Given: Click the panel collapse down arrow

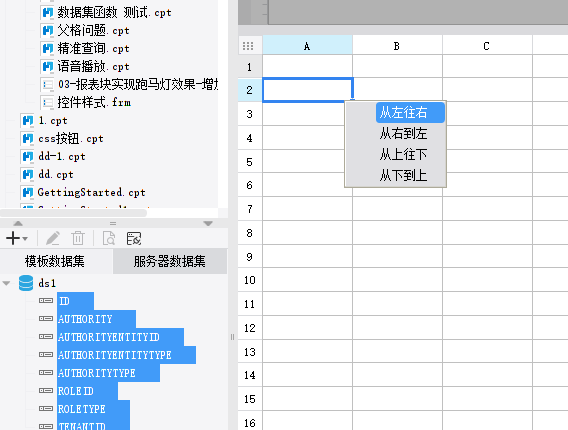Looking at the screenshot, I should click(208, 224).
